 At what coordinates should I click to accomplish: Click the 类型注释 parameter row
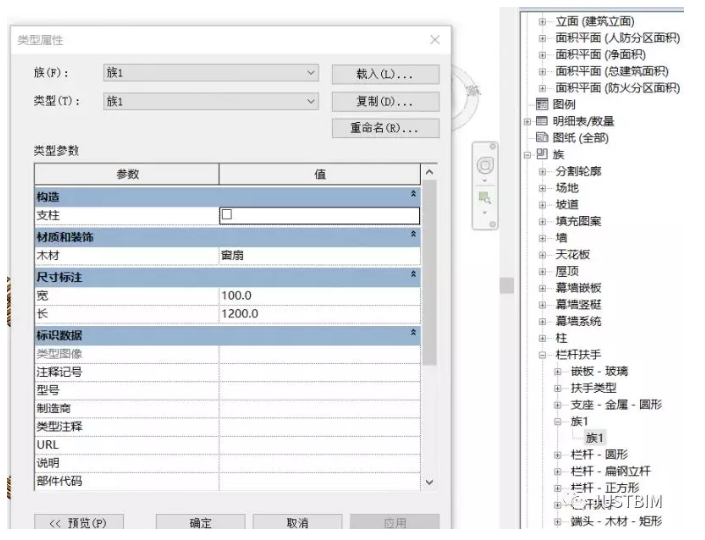[228, 427]
